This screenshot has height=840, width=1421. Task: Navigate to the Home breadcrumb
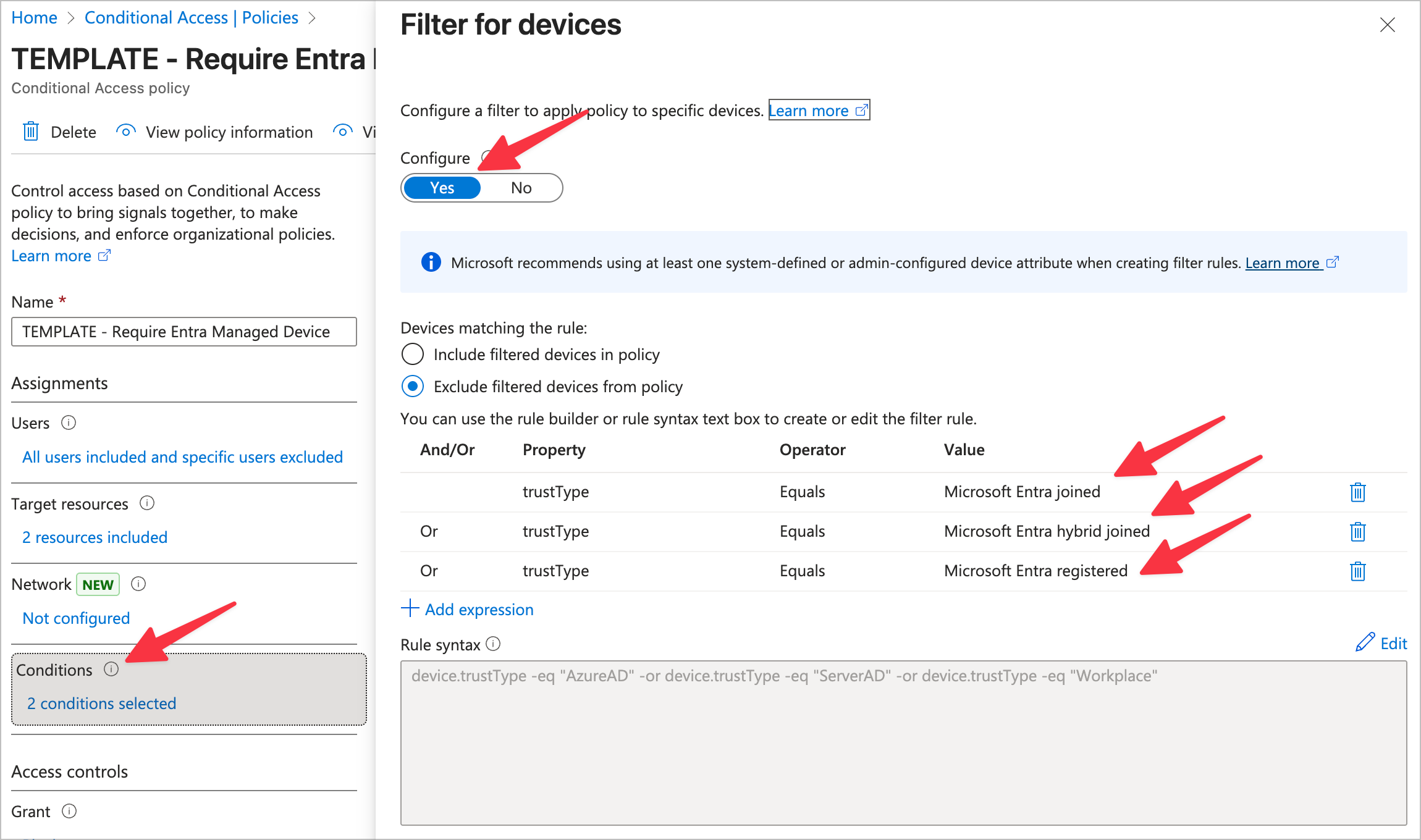[x=34, y=18]
